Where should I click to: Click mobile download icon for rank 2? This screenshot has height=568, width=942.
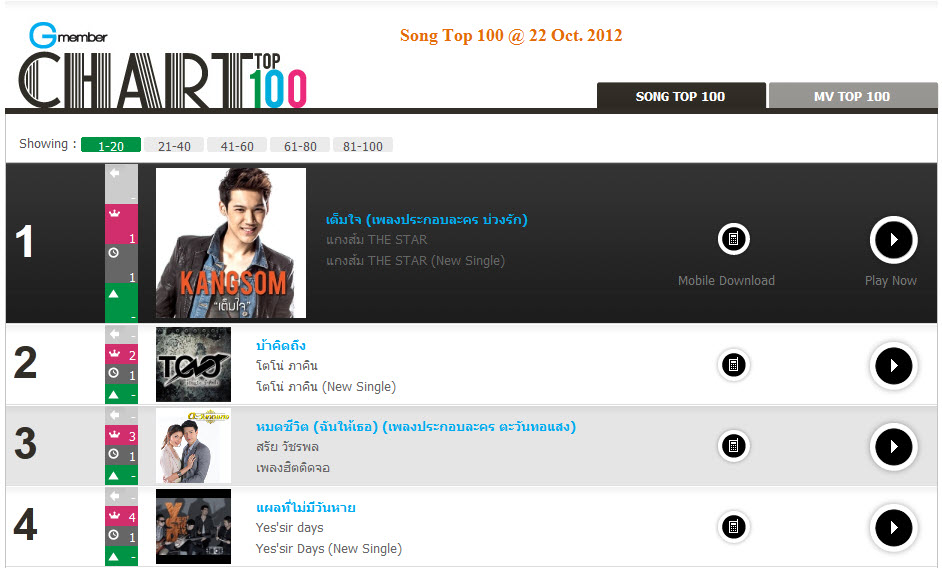point(734,364)
